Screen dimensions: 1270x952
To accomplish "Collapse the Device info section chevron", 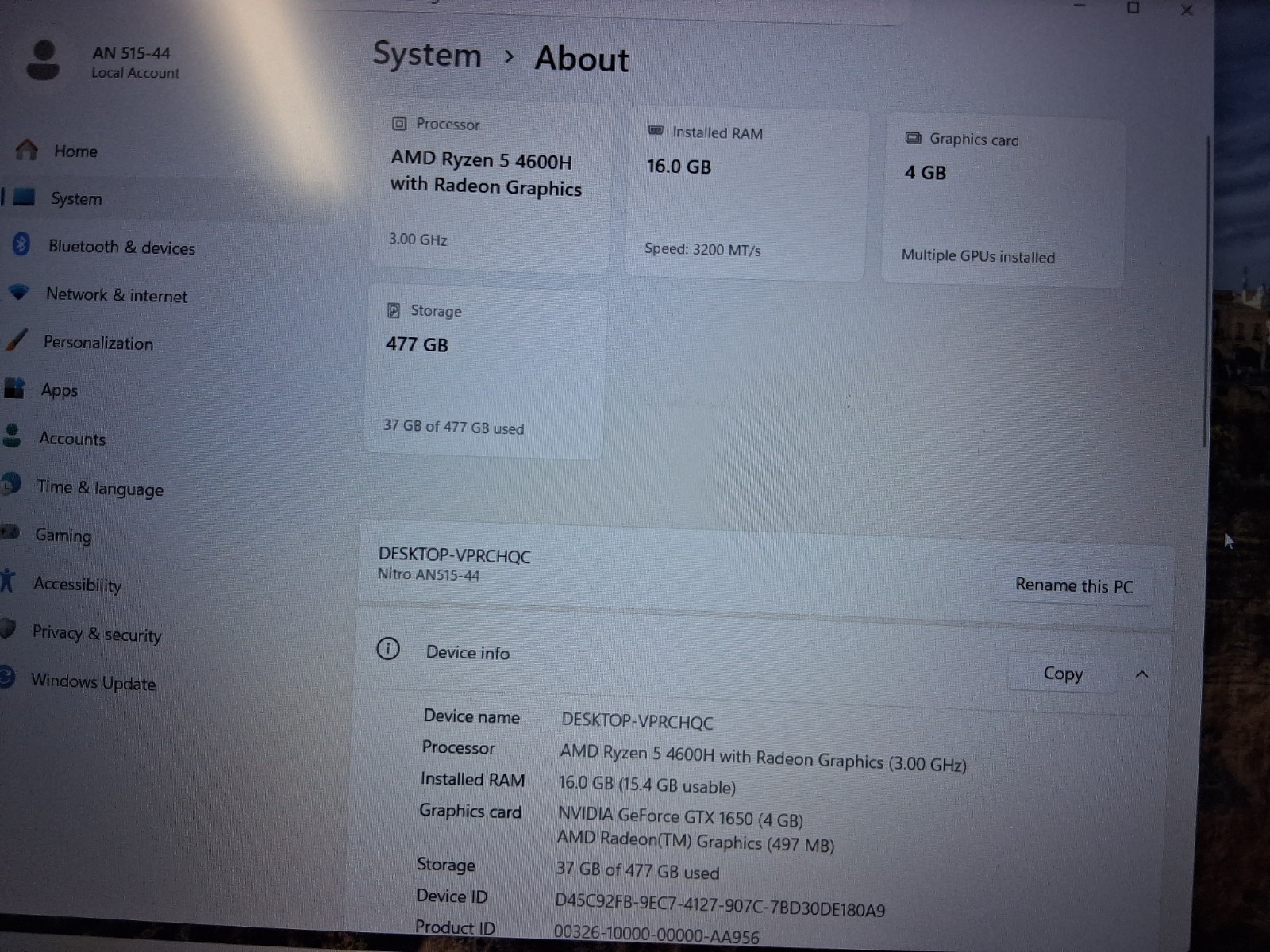I will click(x=1142, y=674).
